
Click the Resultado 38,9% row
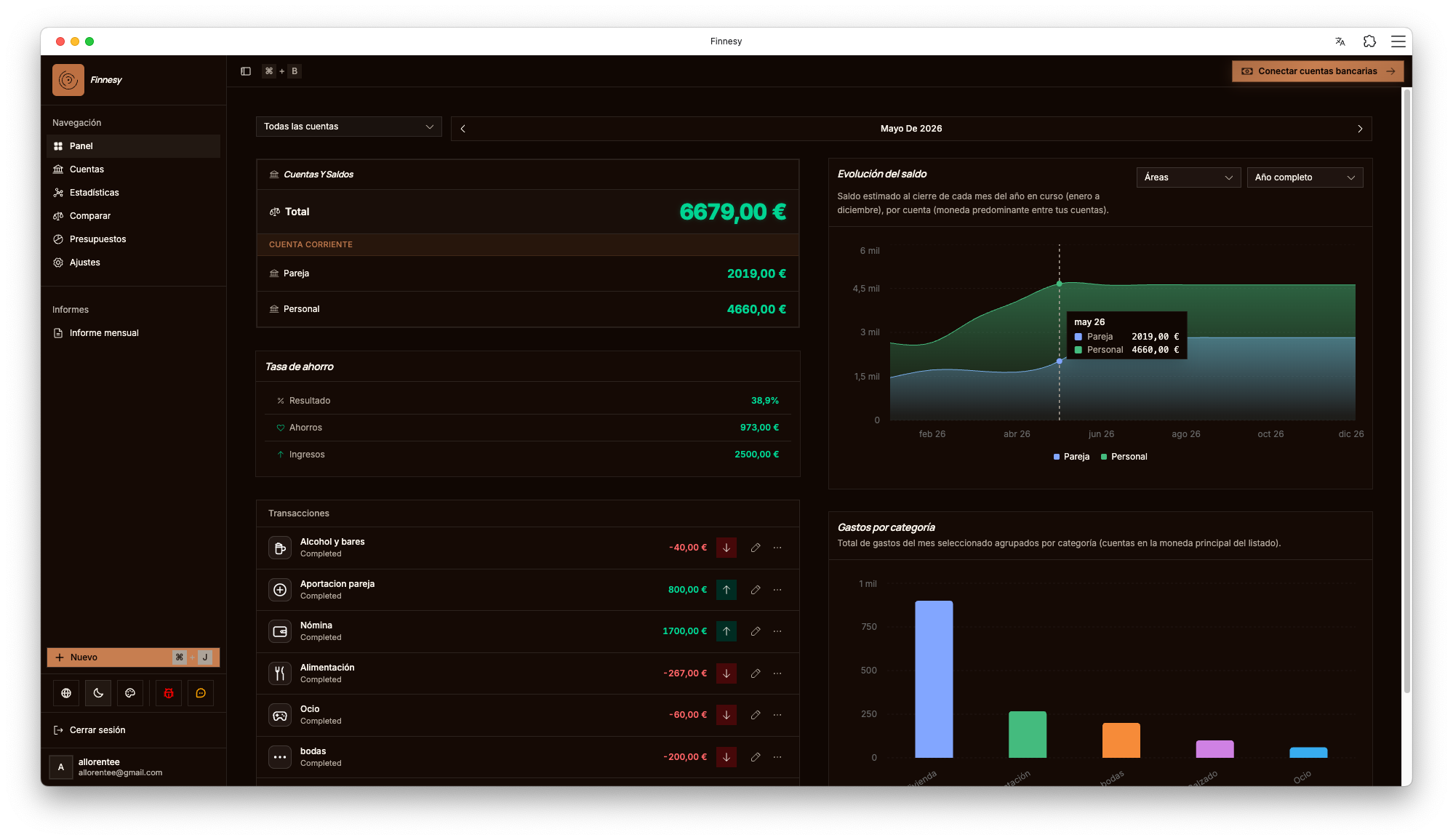528,401
